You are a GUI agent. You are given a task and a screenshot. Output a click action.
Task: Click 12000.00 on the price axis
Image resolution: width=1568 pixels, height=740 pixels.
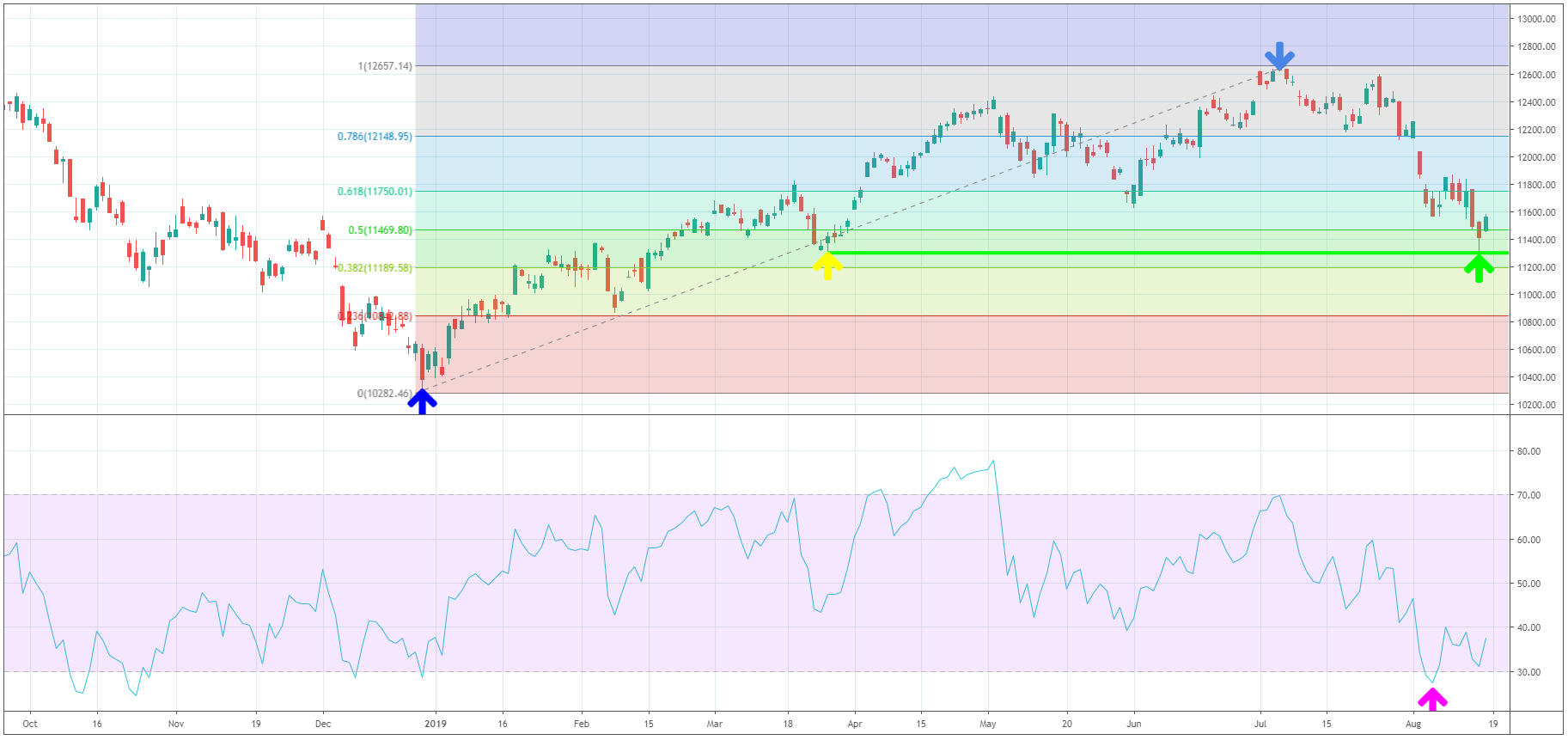(1536, 157)
